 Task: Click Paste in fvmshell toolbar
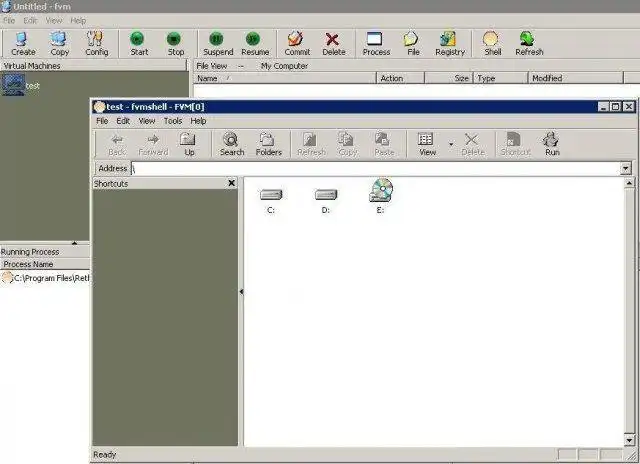[384, 144]
